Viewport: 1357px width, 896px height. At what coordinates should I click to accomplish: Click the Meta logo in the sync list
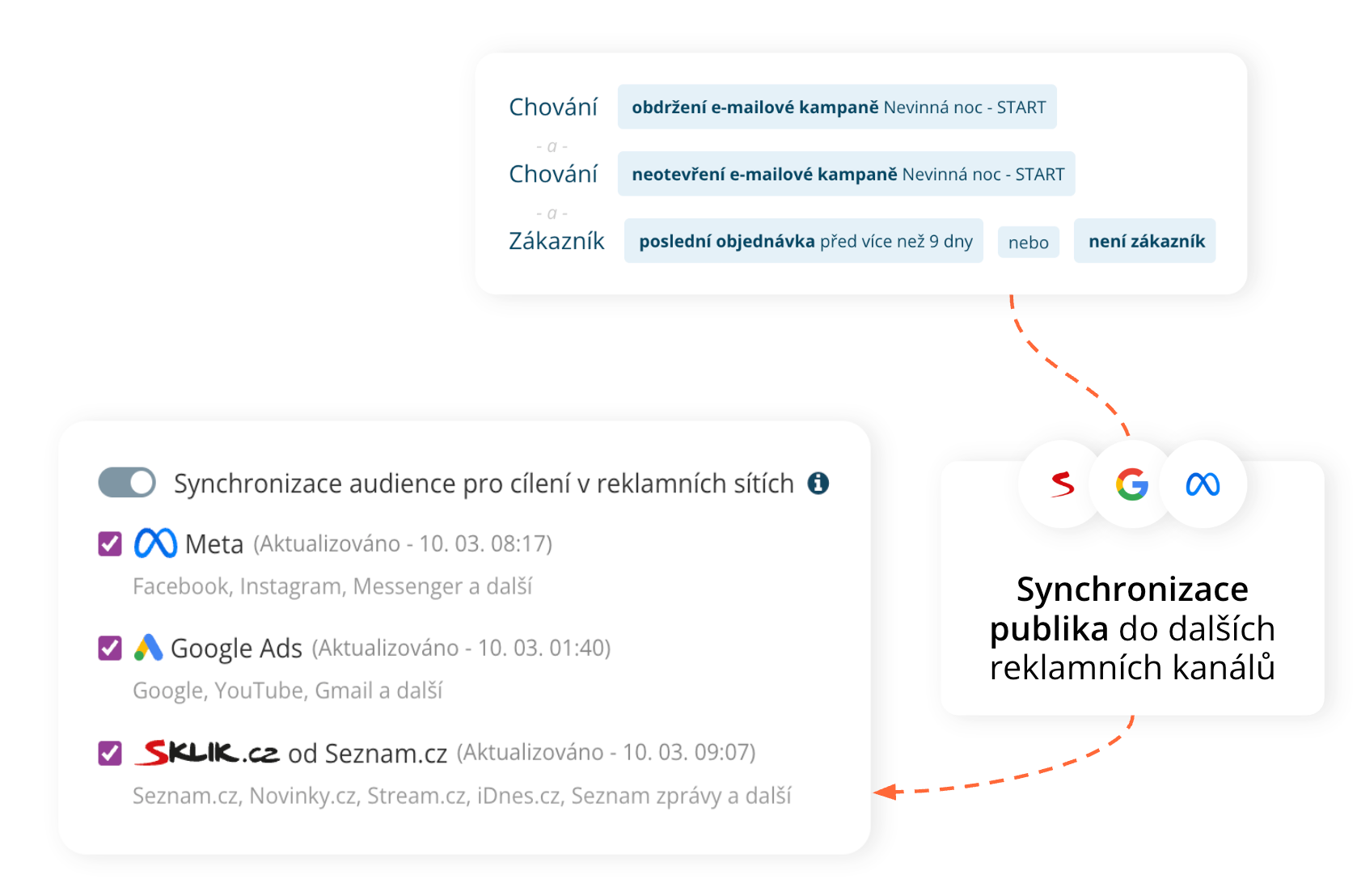click(155, 543)
